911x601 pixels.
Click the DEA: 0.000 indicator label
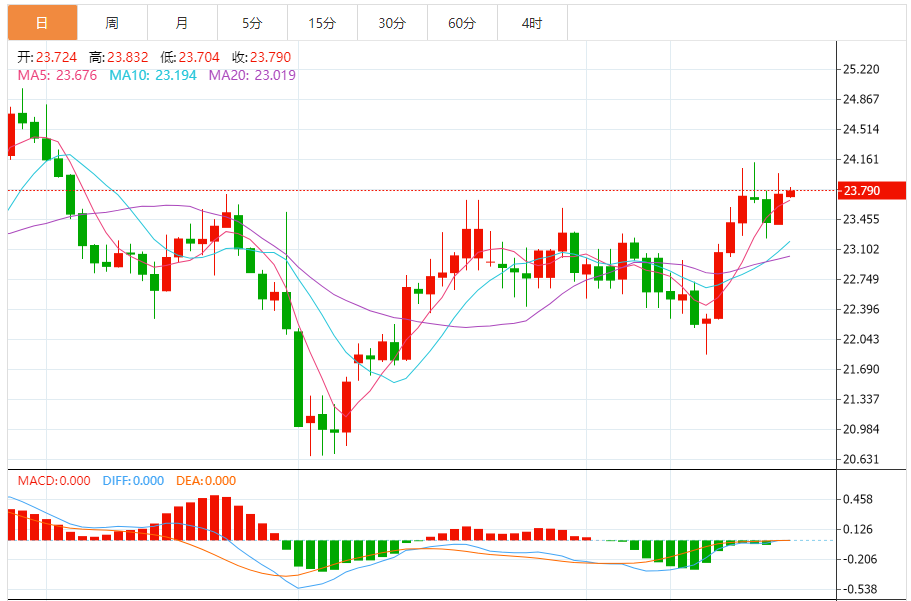coord(206,481)
